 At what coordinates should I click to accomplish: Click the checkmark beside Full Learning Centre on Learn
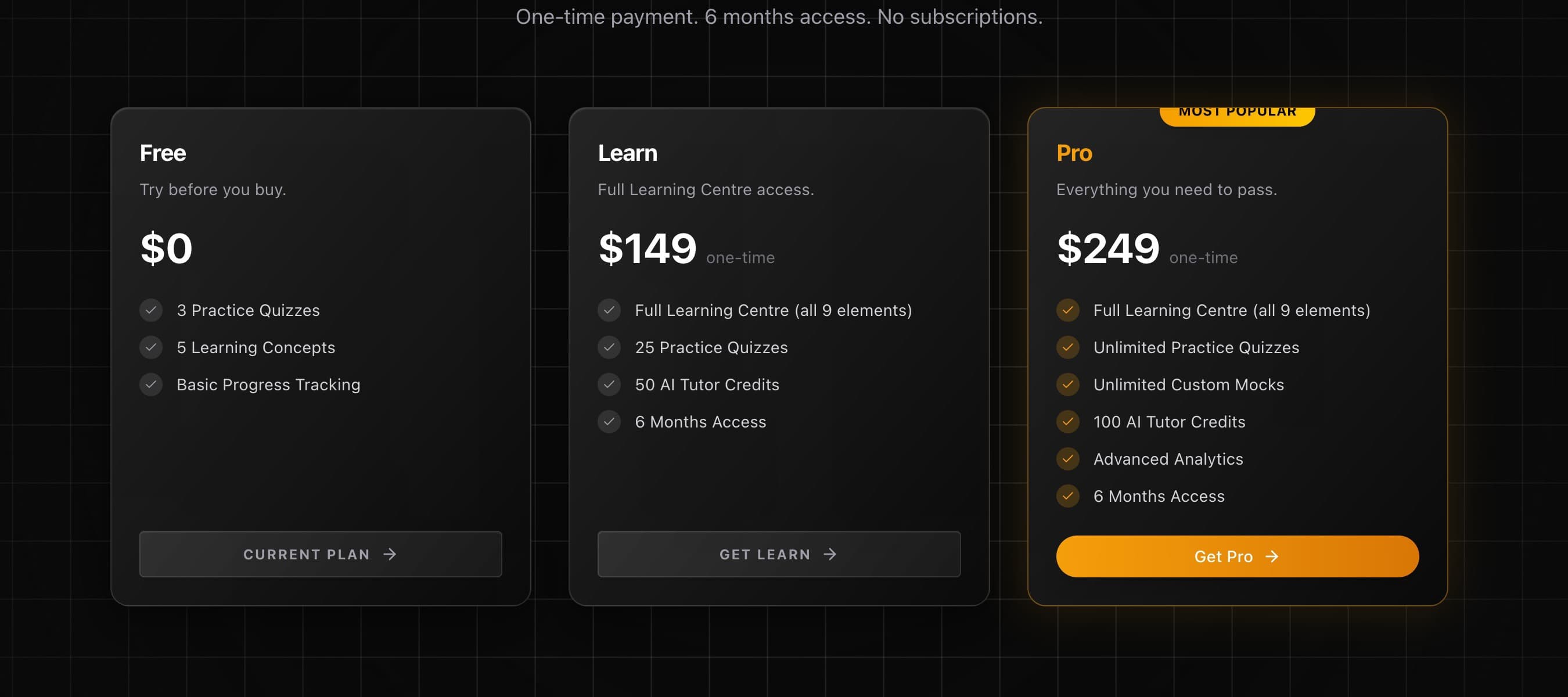[x=609, y=310]
